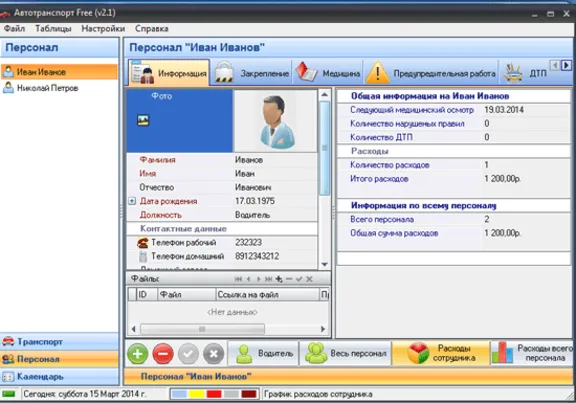Open the Настройки menu
Screen dimensions: 576x403
point(103,29)
